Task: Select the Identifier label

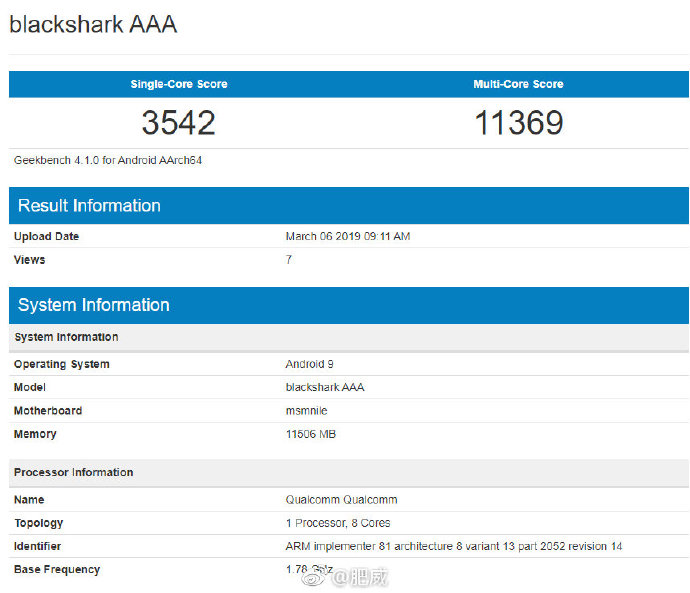Action: [x=37, y=546]
